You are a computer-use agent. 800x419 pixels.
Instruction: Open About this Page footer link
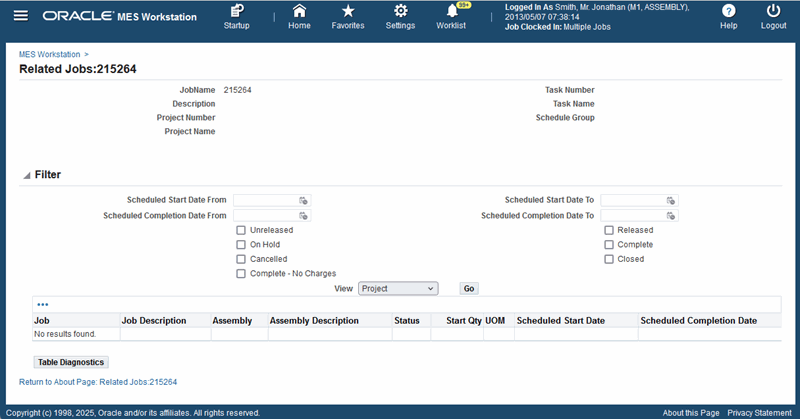tap(691, 413)
